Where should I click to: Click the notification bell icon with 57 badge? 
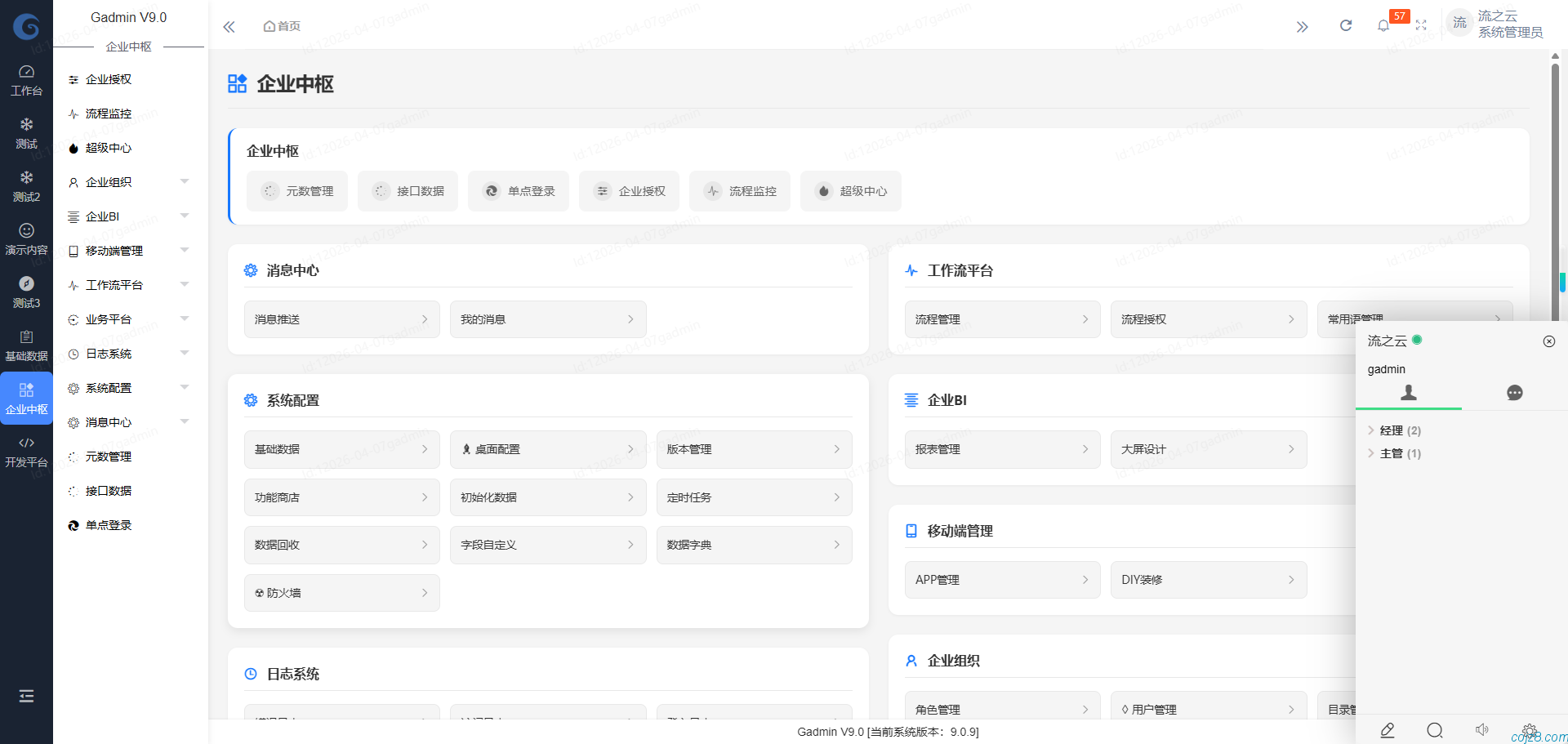(x=1383, y=25)
